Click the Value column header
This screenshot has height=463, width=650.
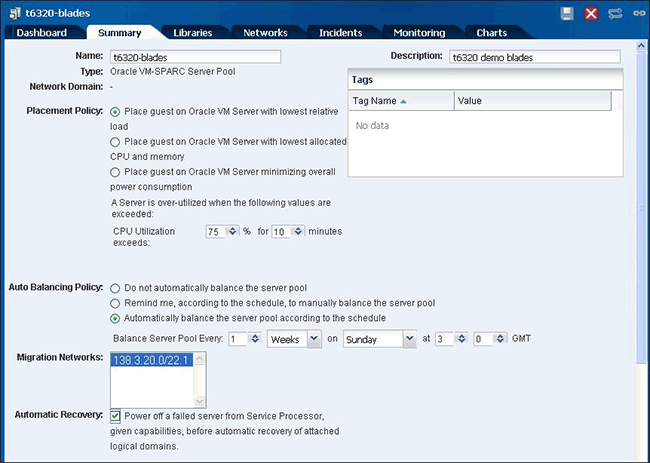[x=533, y=101]
